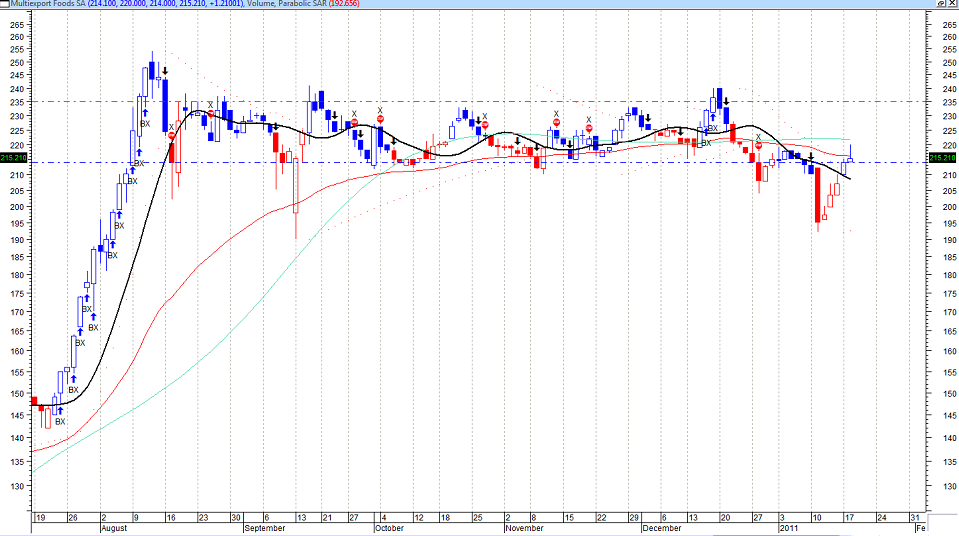Click the October label on the date axis
The width and height of the screenshot is (959, 536).
click(x=390, y=528)
